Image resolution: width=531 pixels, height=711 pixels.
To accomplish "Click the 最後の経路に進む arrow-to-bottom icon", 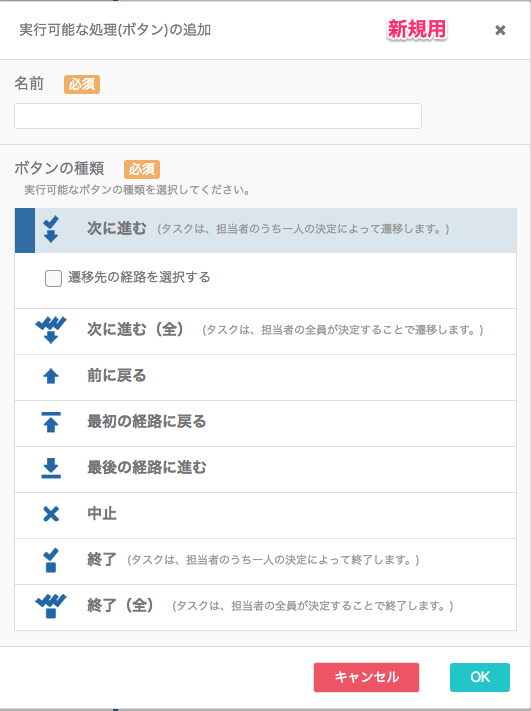I will 51,468.
